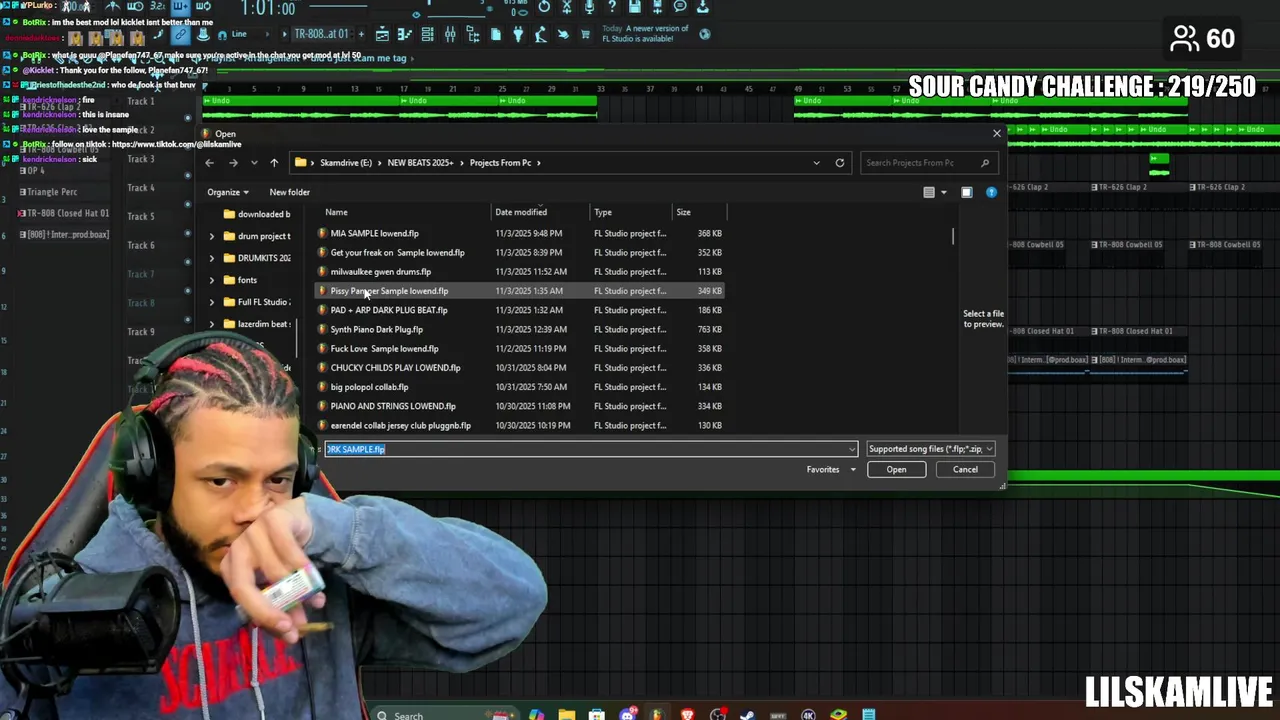Click the stamp tool icon beside link icon
The image size is (1280, 720).
tap(203, 34)
